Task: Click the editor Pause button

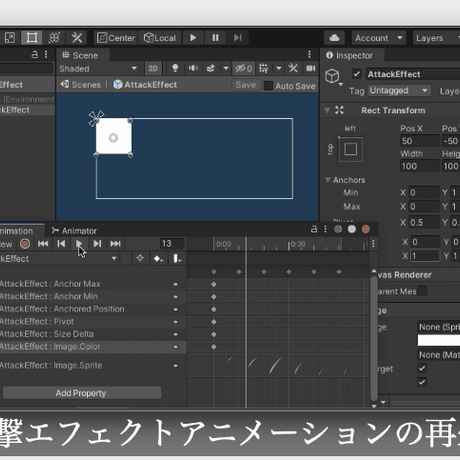Action: point(215,38)
